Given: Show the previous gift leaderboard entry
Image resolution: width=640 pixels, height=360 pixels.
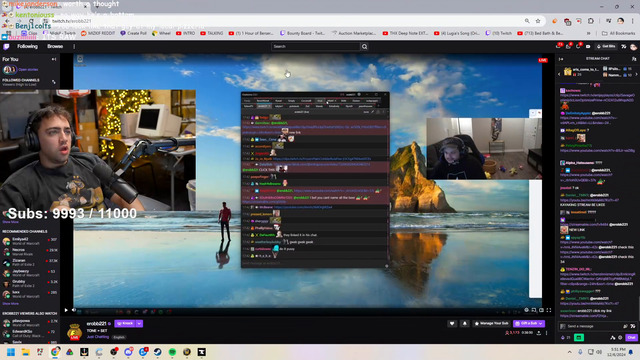Looking at the screenshot, I should (x=559, y=74).
